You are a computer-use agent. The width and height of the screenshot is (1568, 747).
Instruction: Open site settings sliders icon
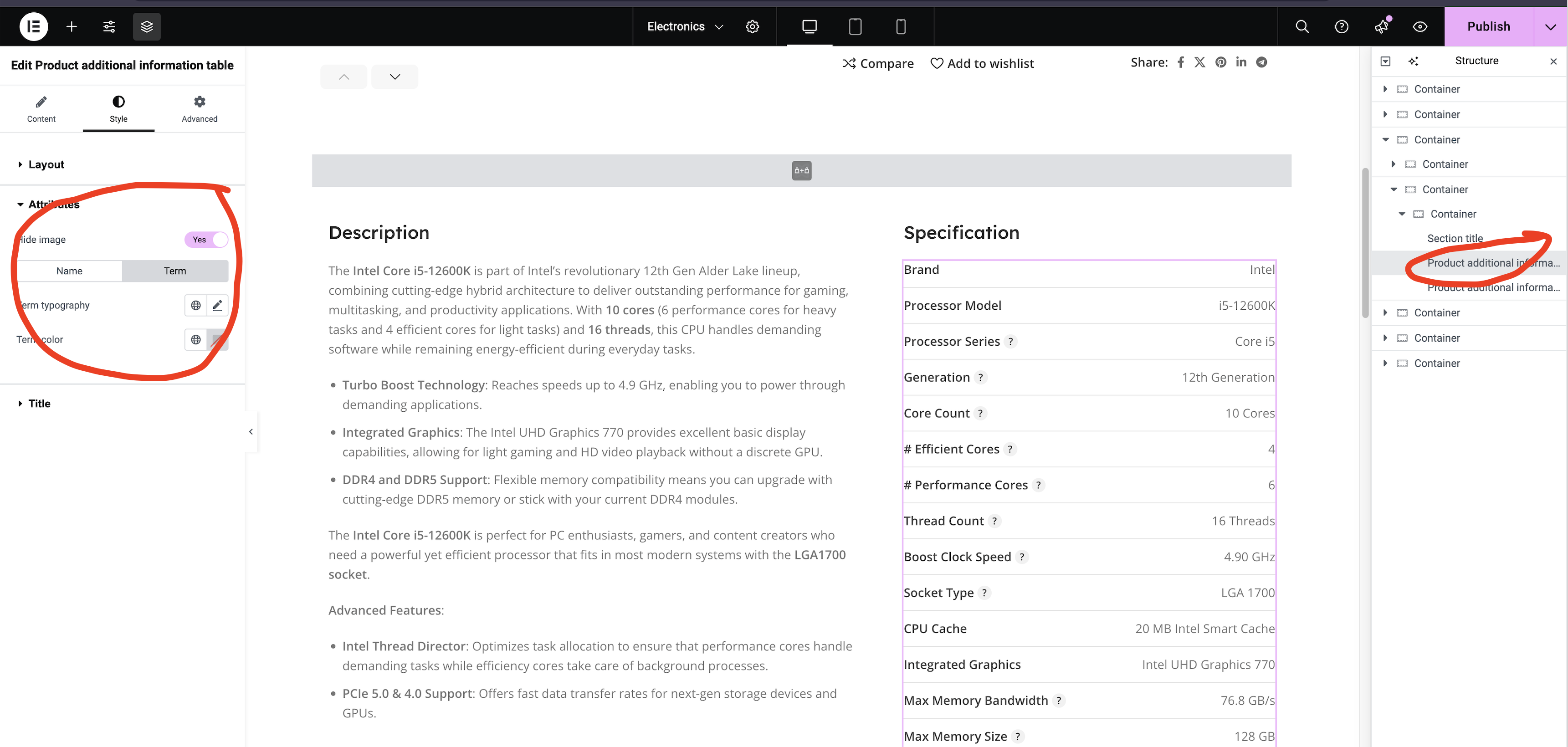(109, 26)
